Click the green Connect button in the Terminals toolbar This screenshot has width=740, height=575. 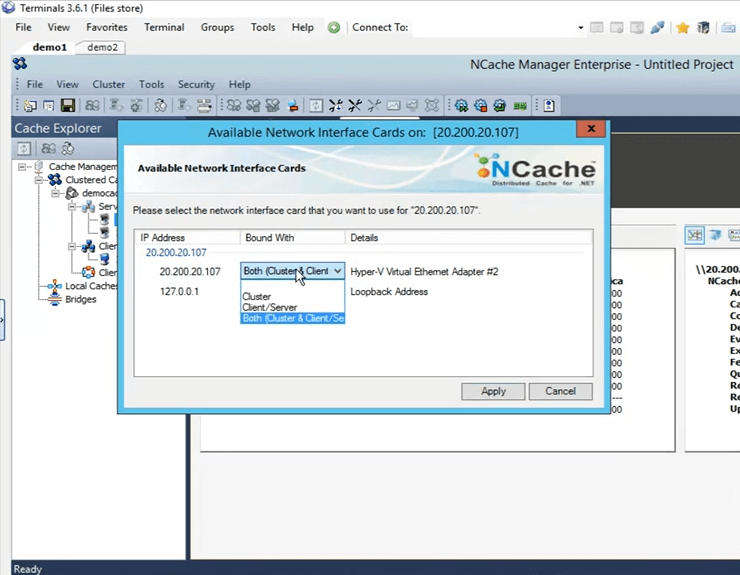pyautogui.click(x=334, y=27)
